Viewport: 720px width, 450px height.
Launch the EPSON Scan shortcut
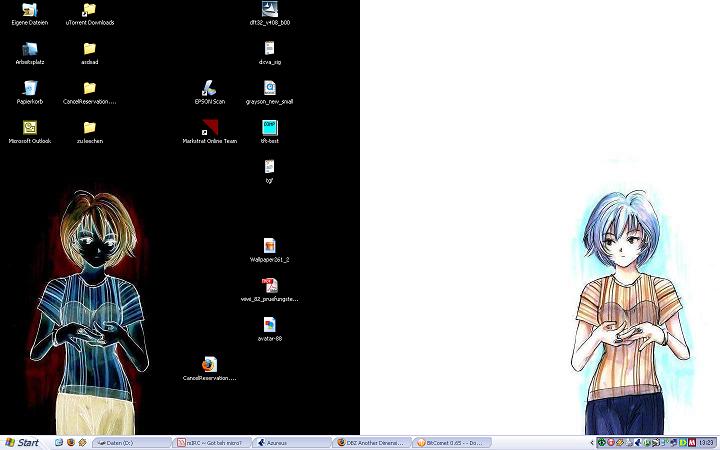point(209,92)
